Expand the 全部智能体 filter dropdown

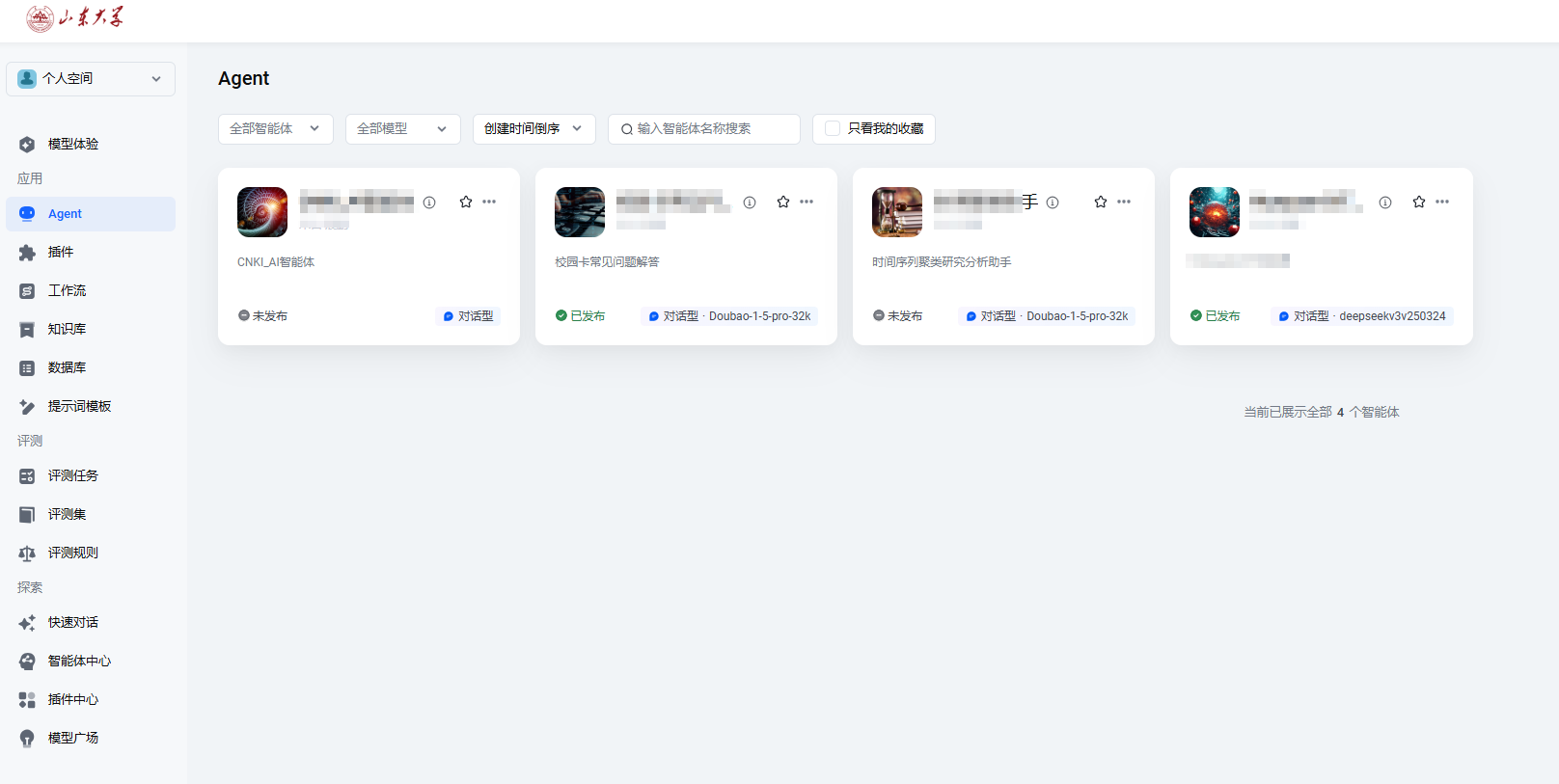click(x=275, y=129)
